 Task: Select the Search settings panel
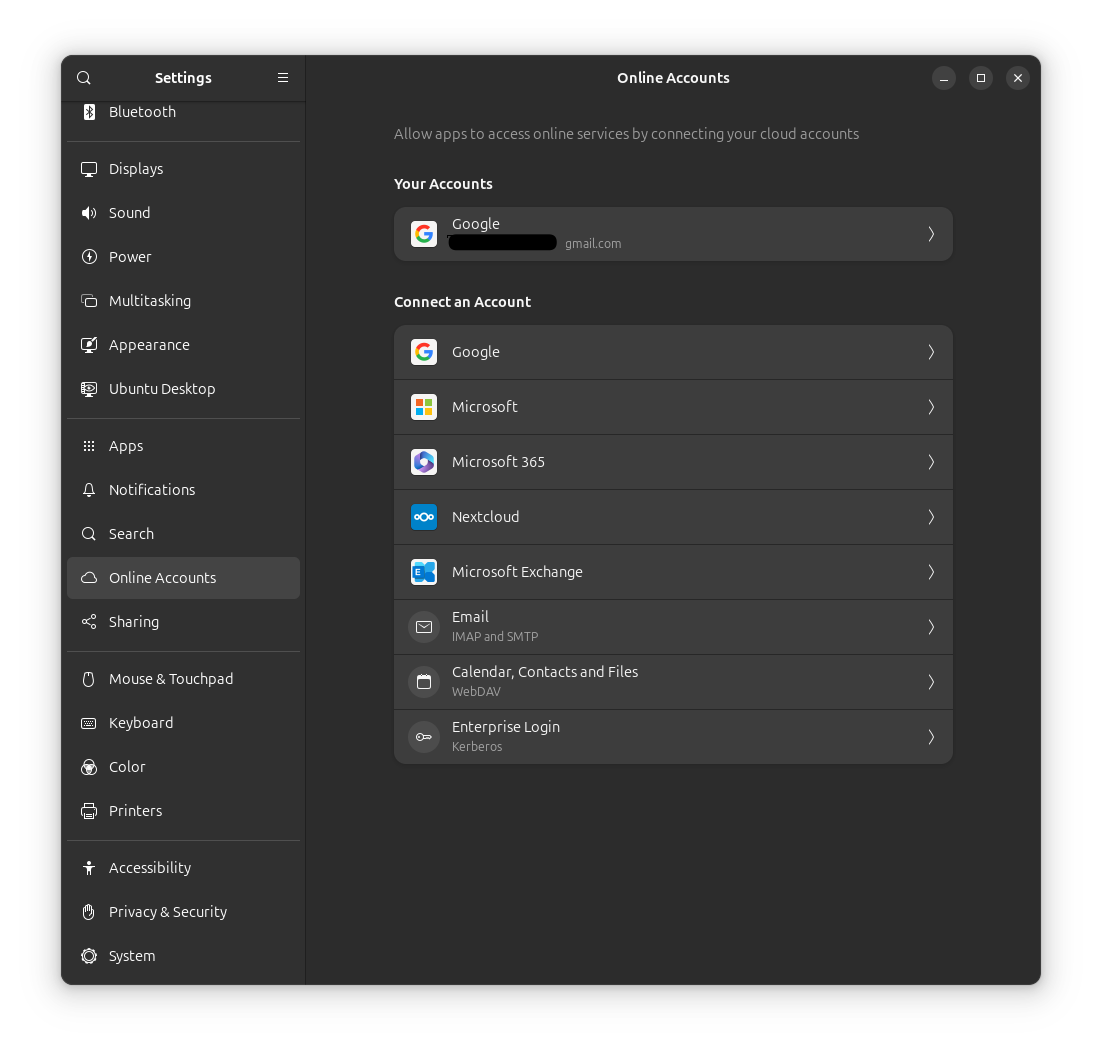183,534
